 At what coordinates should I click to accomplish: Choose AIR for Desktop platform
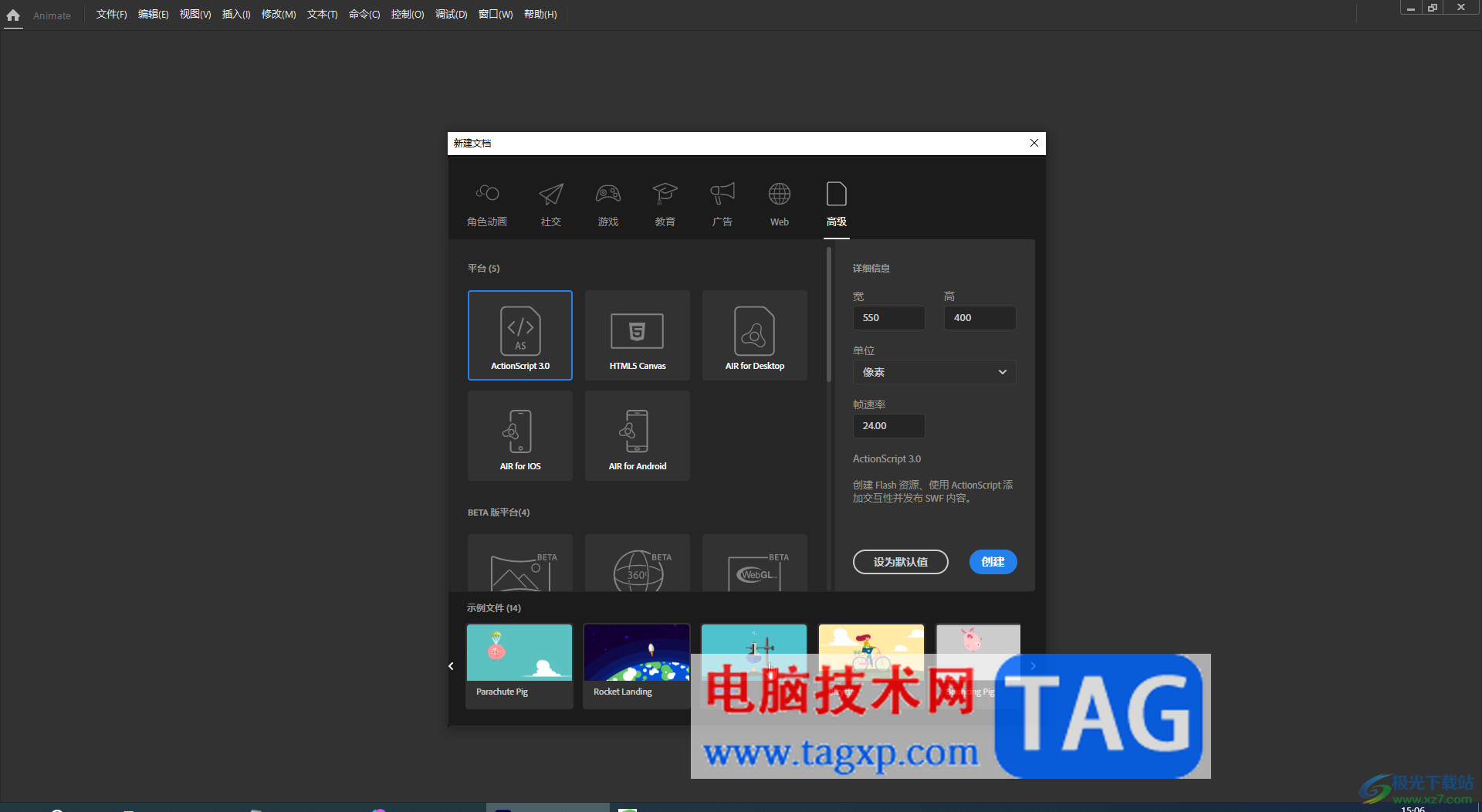(755, 335)
